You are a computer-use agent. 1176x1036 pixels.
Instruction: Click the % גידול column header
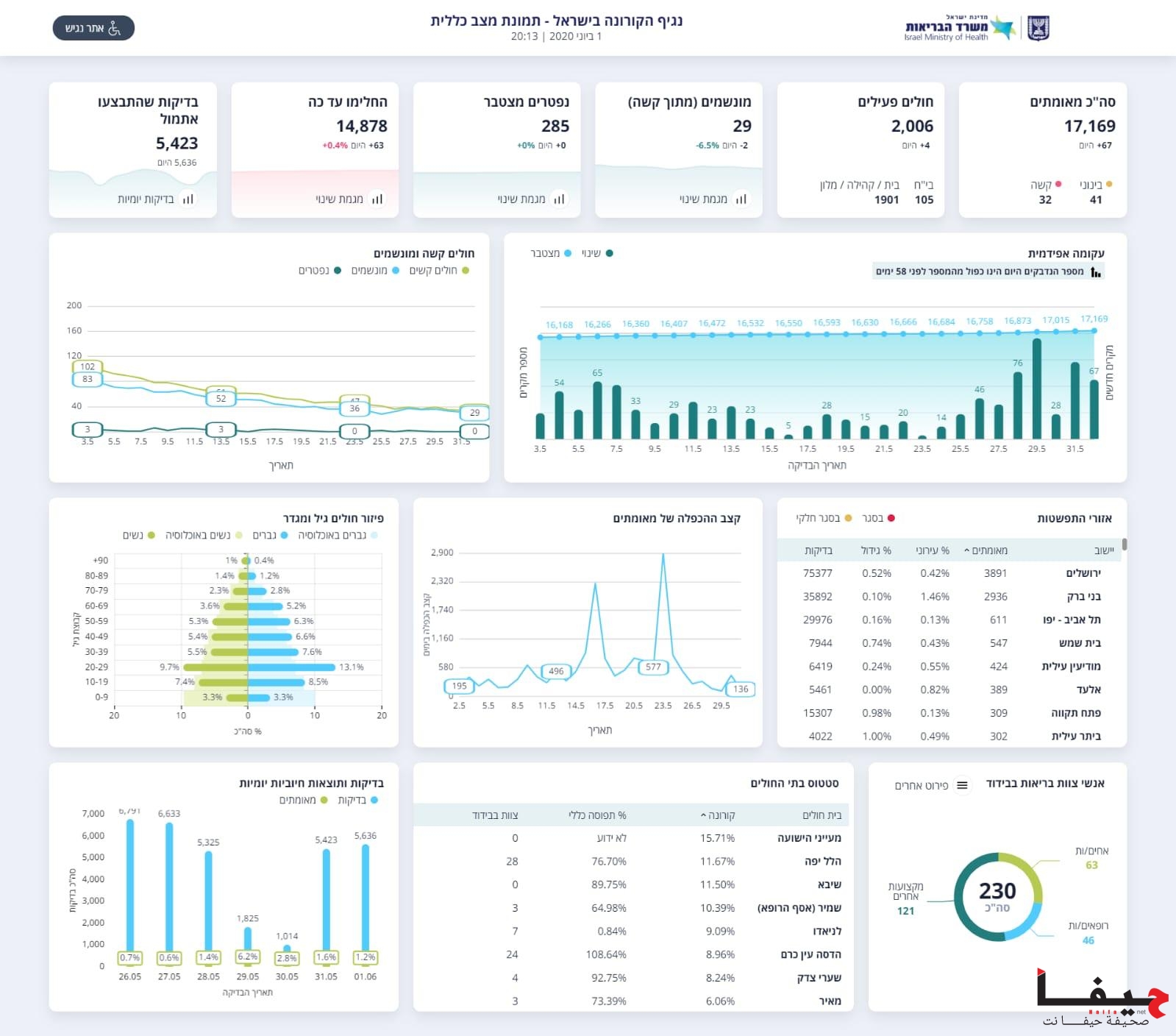(x=876, y=550)
